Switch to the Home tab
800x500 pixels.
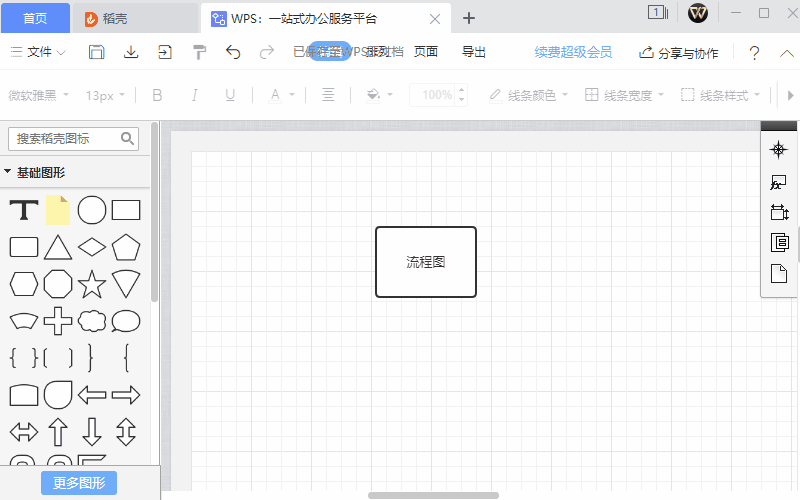click(x=35, y=18)
